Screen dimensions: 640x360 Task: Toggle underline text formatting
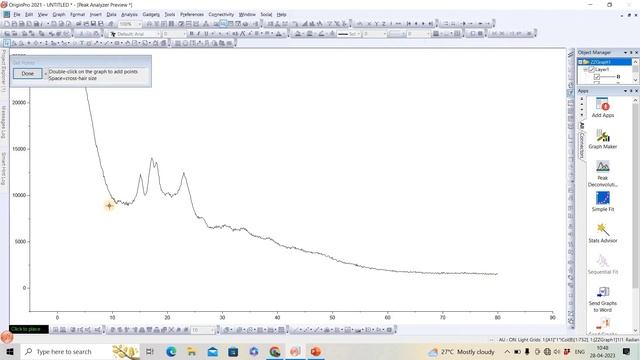[x=206, y=34]
